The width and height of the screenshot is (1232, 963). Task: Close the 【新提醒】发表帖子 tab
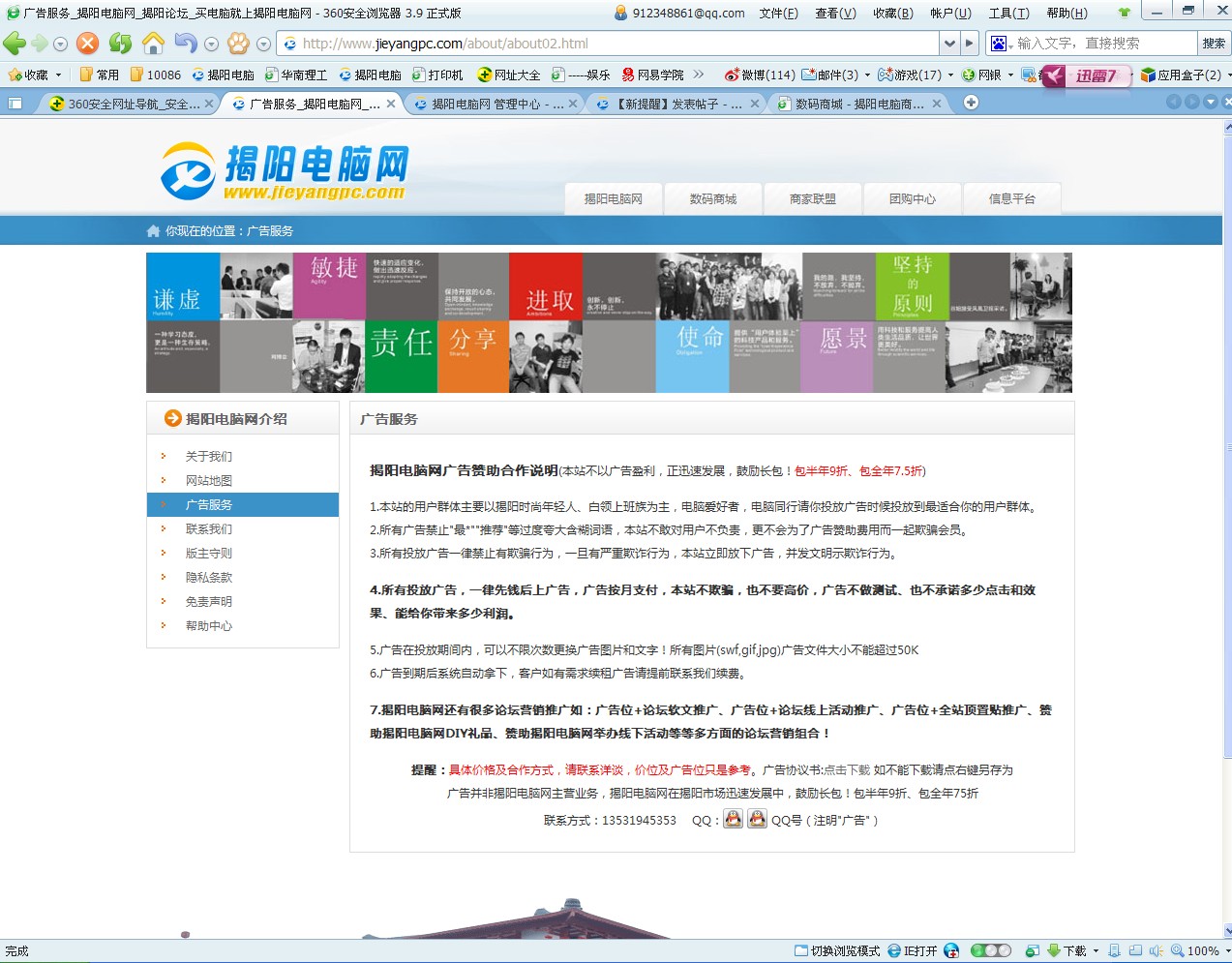click(755, 104)
